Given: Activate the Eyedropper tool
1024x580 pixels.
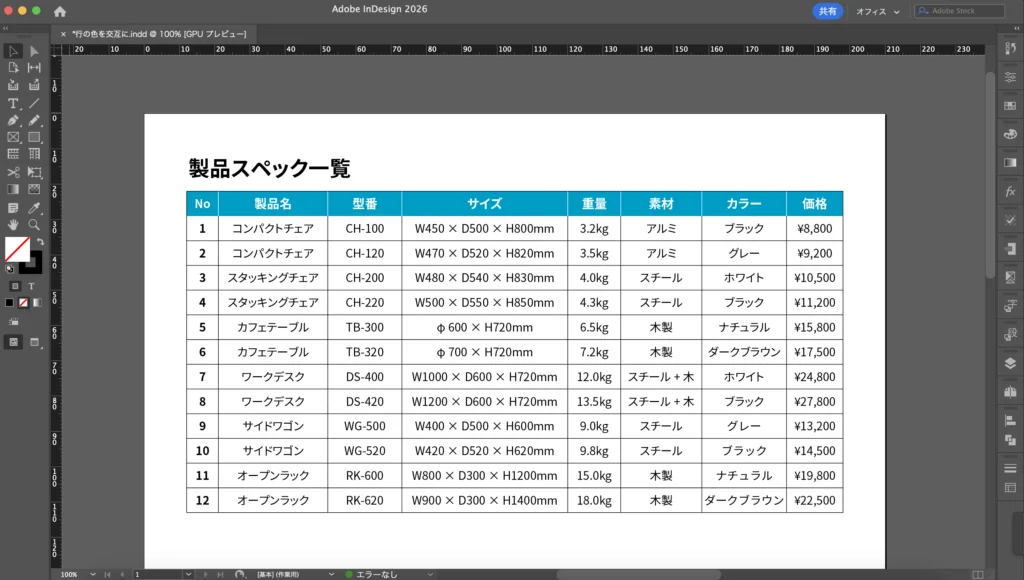Looking at the screenshot, I should tap(34, 207).
